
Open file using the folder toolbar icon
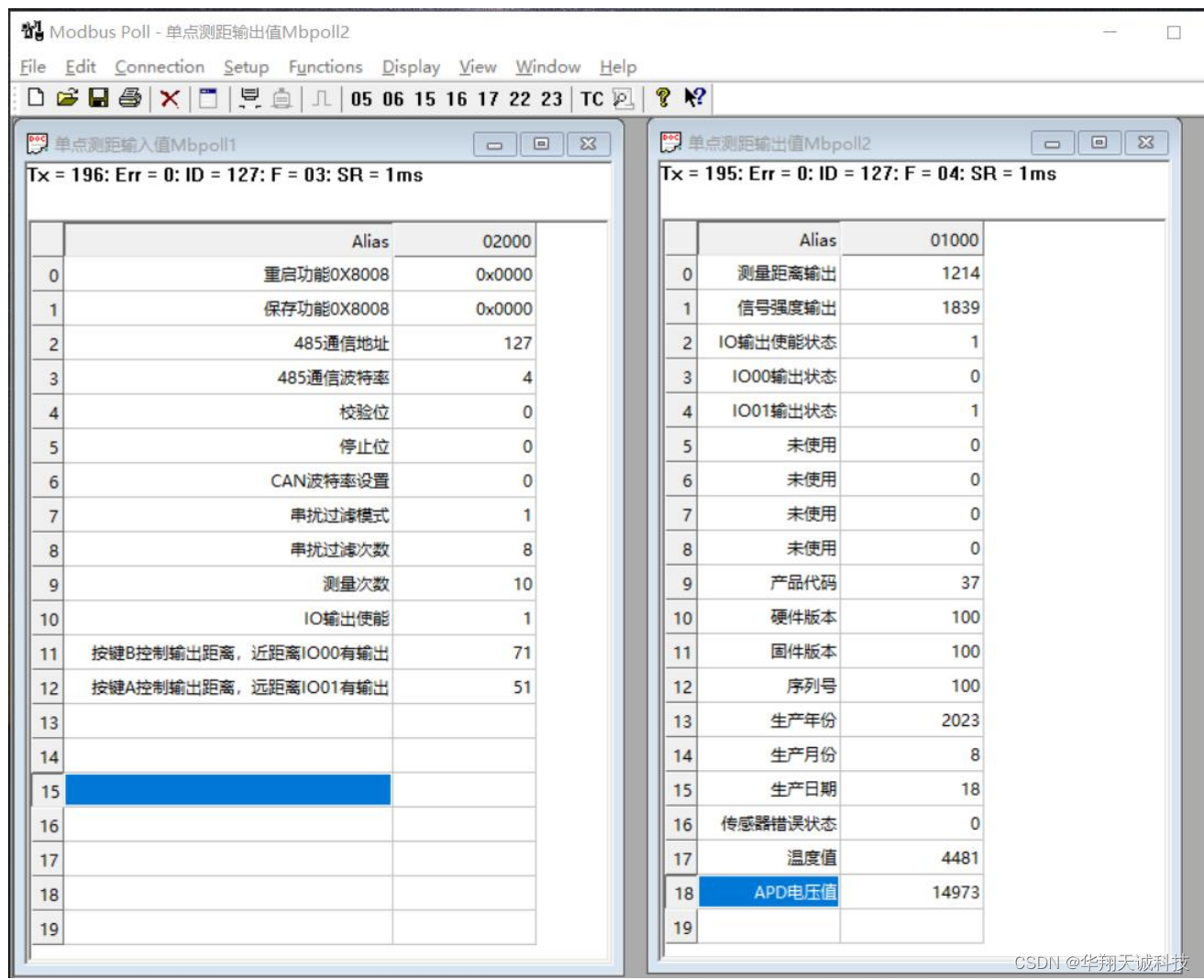tap(67, 98)
